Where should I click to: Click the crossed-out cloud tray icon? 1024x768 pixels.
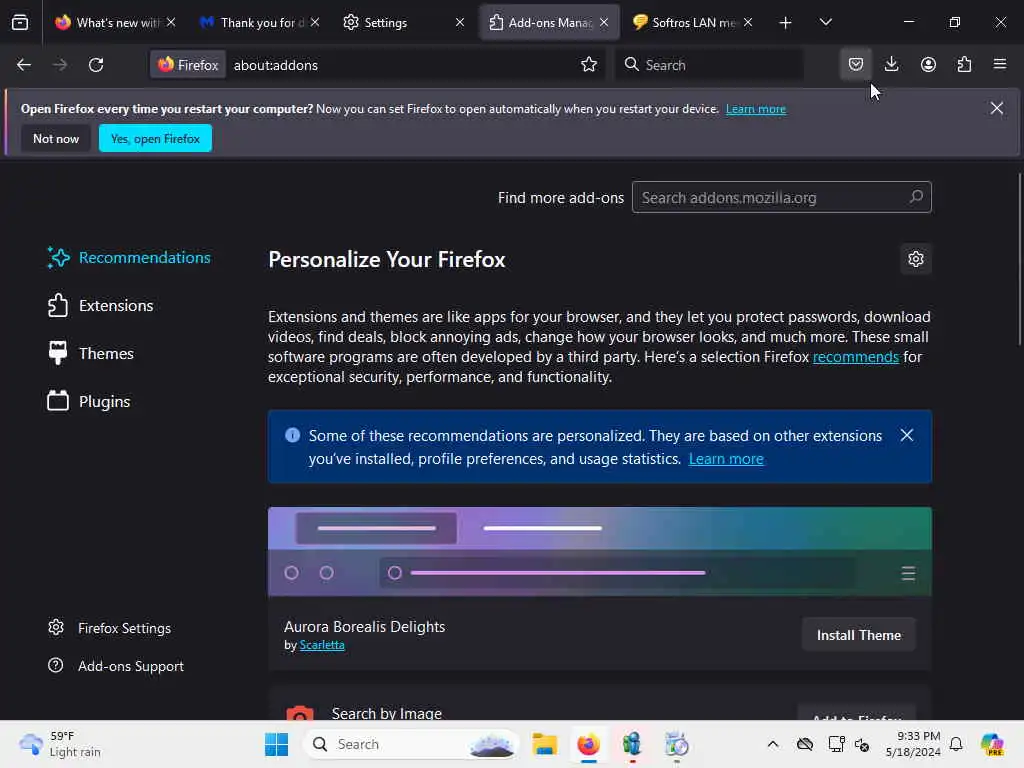pyautogui.click(x=805, y=744)
